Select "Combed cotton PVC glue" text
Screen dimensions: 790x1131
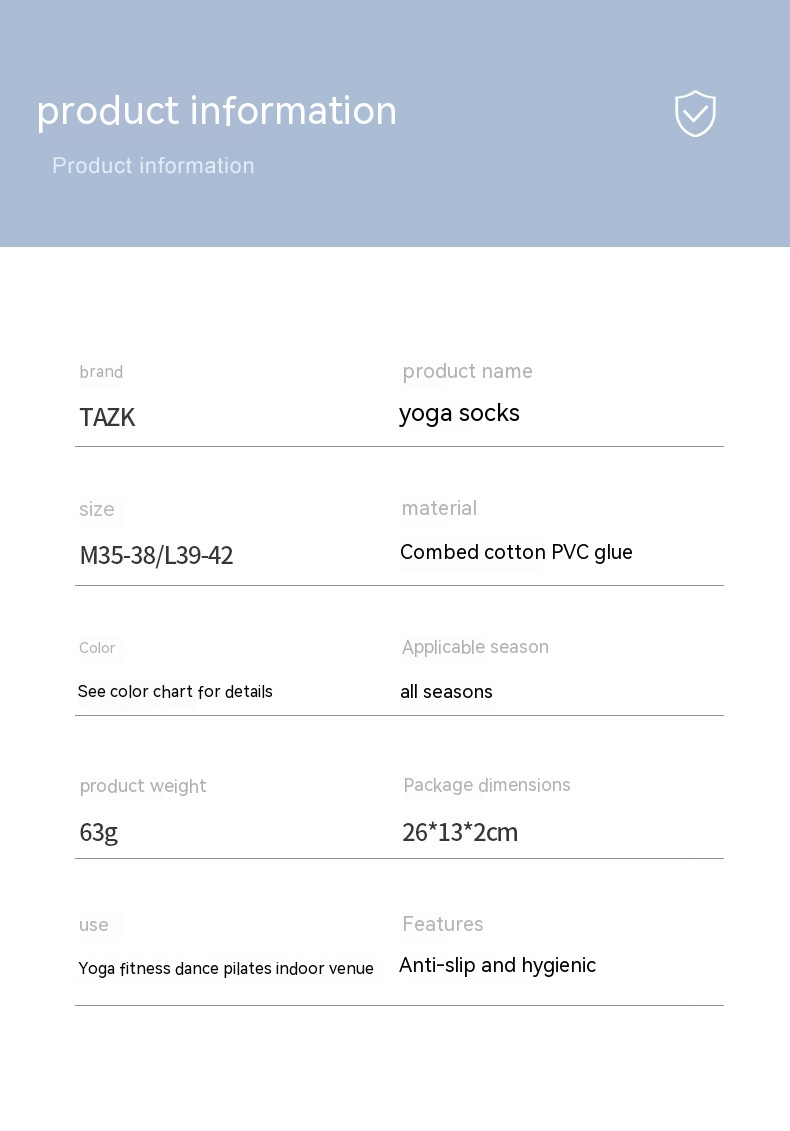tap(516, 552)
